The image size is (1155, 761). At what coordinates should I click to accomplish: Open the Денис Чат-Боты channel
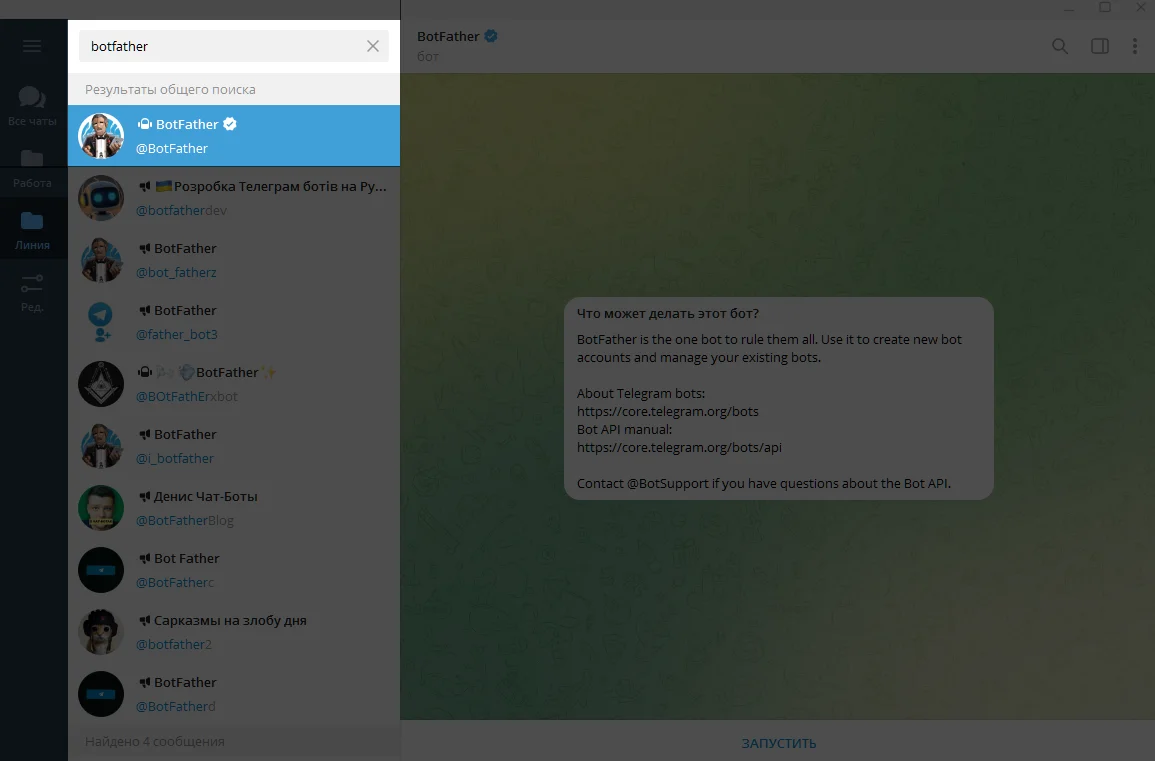click(x=234, y=508)
